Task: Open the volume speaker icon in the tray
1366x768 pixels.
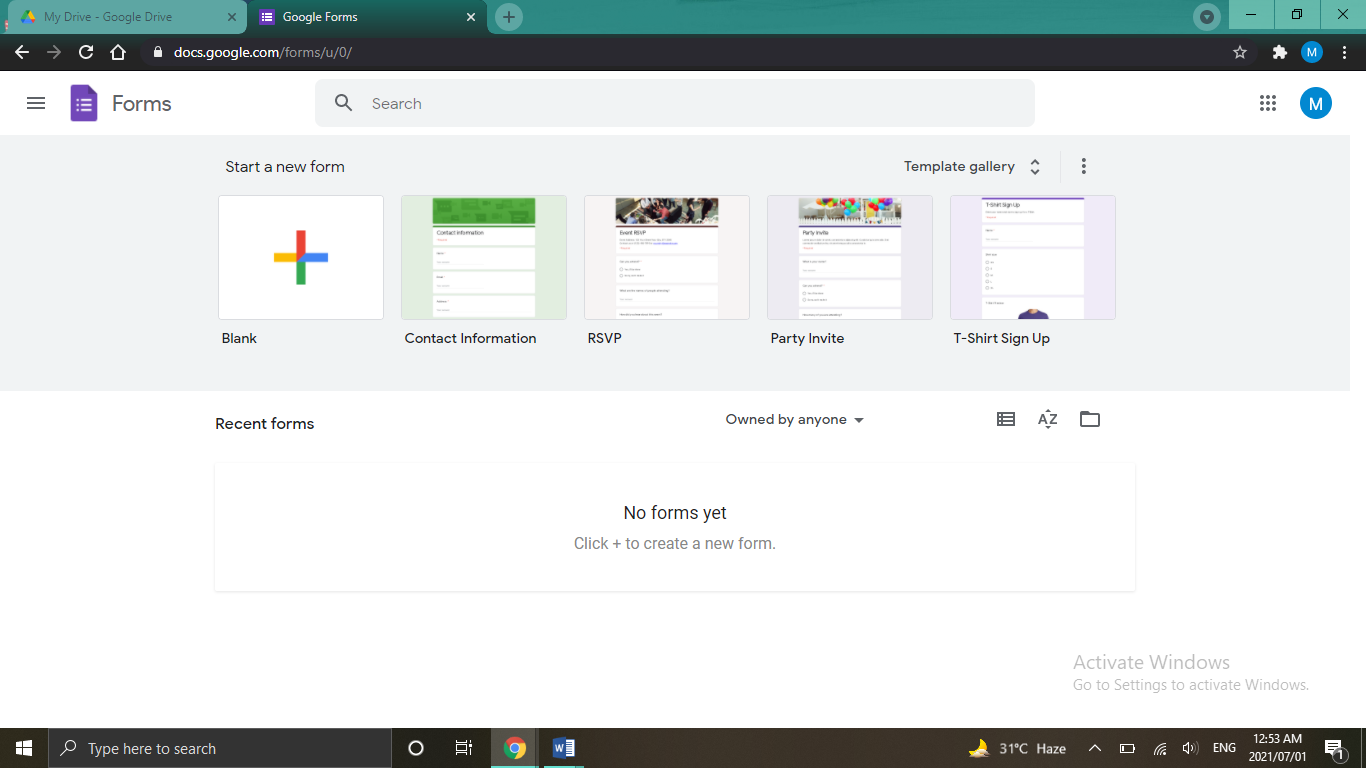Action: 1190,748
